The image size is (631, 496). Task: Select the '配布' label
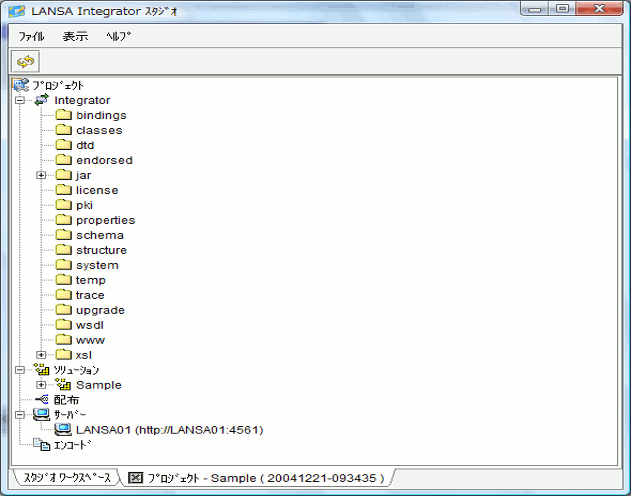66,400
